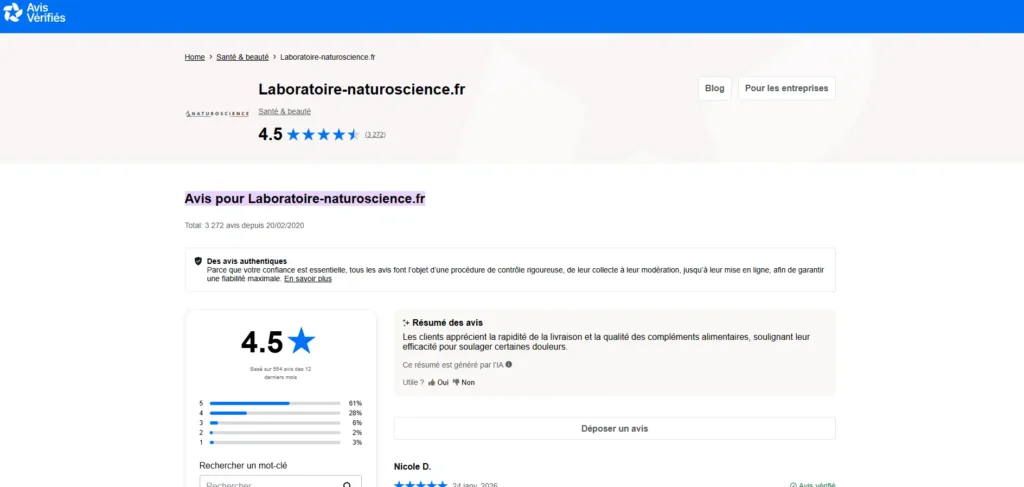Click the Avis pour Laboratoire-naturoscience.fr heading
Screen dimensions: 1024x487
(x=305, y=198)
